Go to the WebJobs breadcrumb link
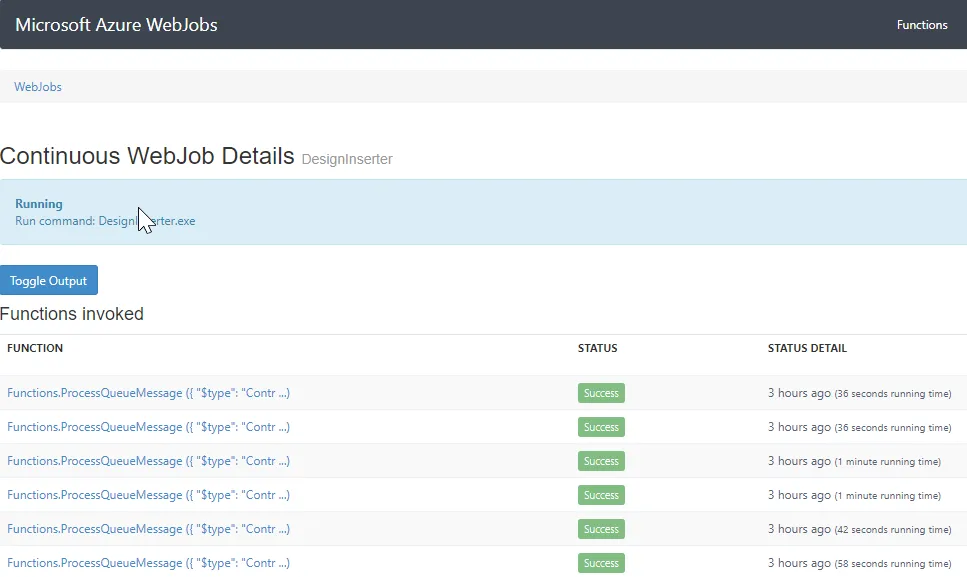 point(38,87)
